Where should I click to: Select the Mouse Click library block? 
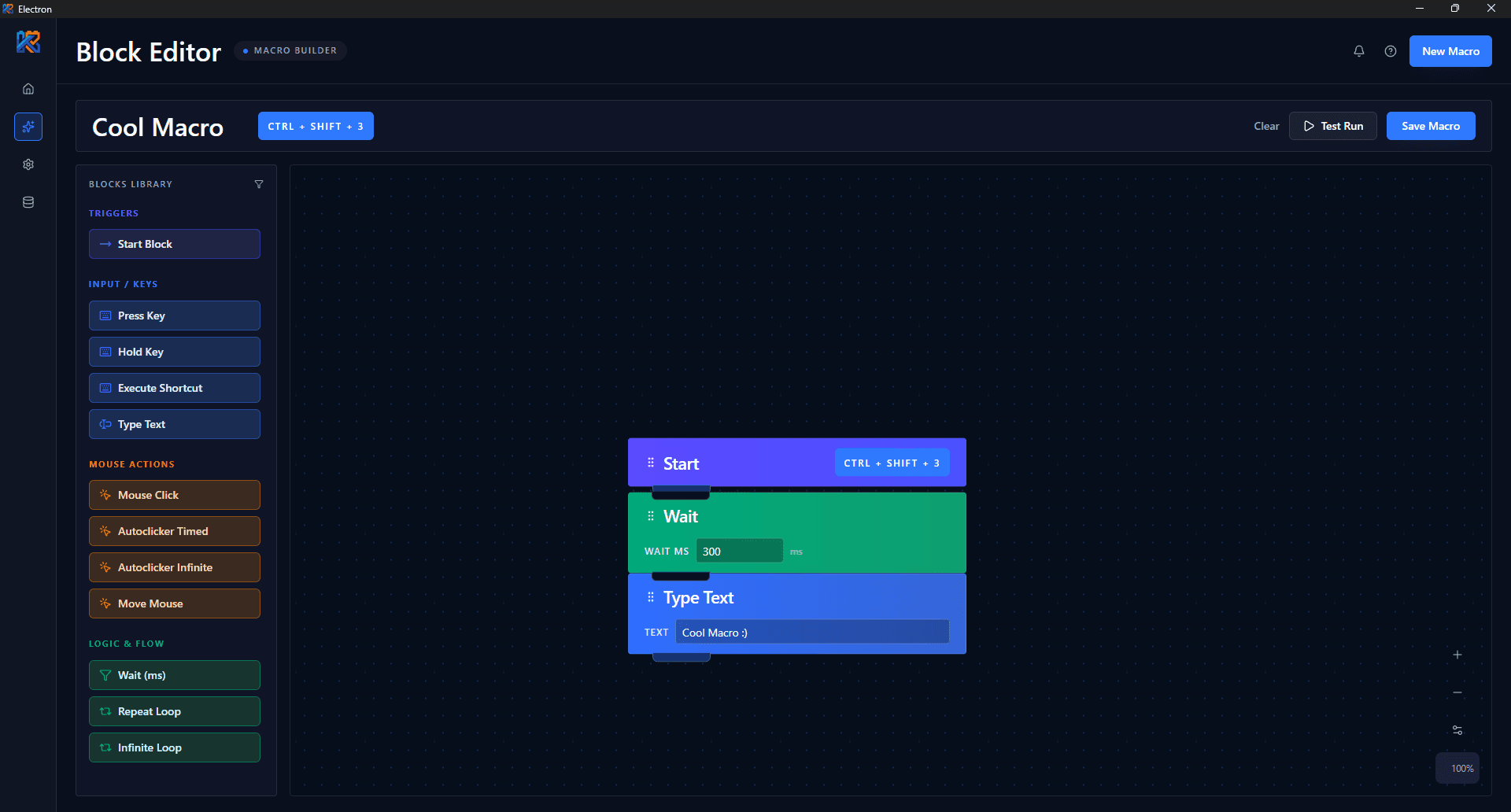[x=175, y=495]
